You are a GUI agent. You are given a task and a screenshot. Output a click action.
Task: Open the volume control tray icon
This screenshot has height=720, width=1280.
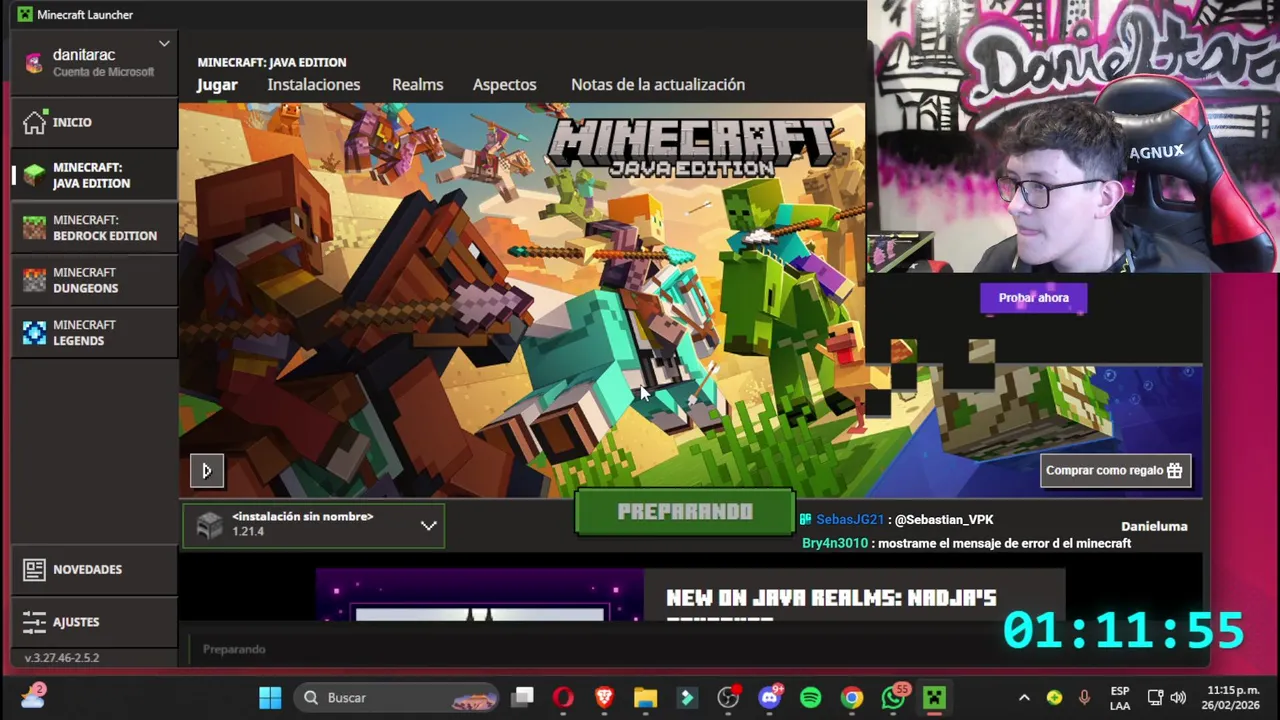pos(1178,698)
